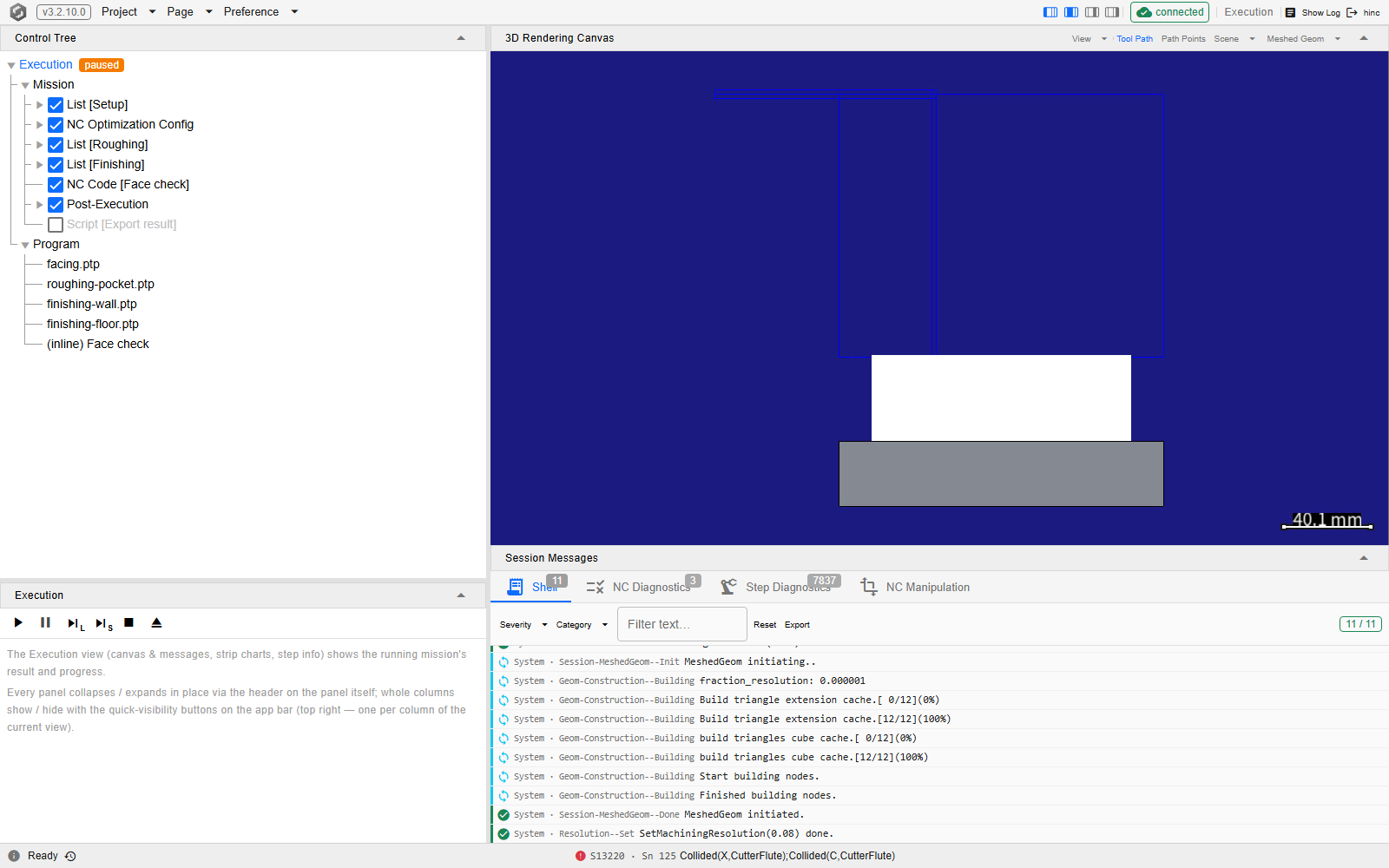Image resolution: width=1389 pixels, height=868 pixels.
Task: Reset the message filters
Action: pyautogui.click(x=765, y=625)
